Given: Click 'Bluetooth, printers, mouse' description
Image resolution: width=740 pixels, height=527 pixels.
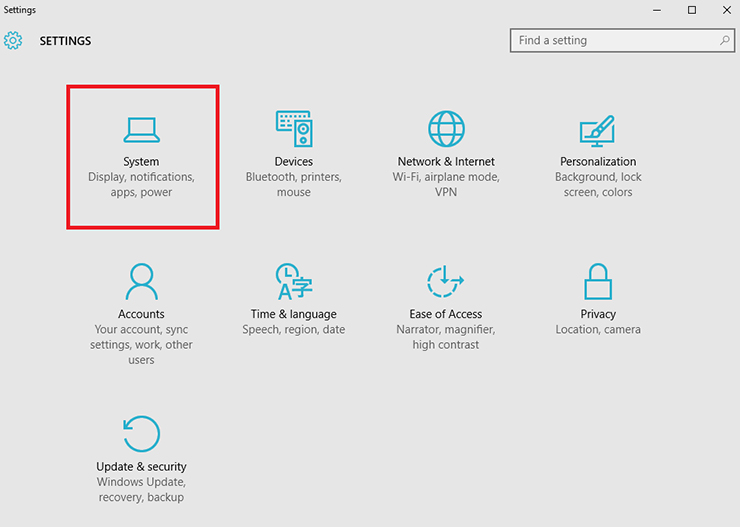Looking at the screenshot, I should coord(294,184).
